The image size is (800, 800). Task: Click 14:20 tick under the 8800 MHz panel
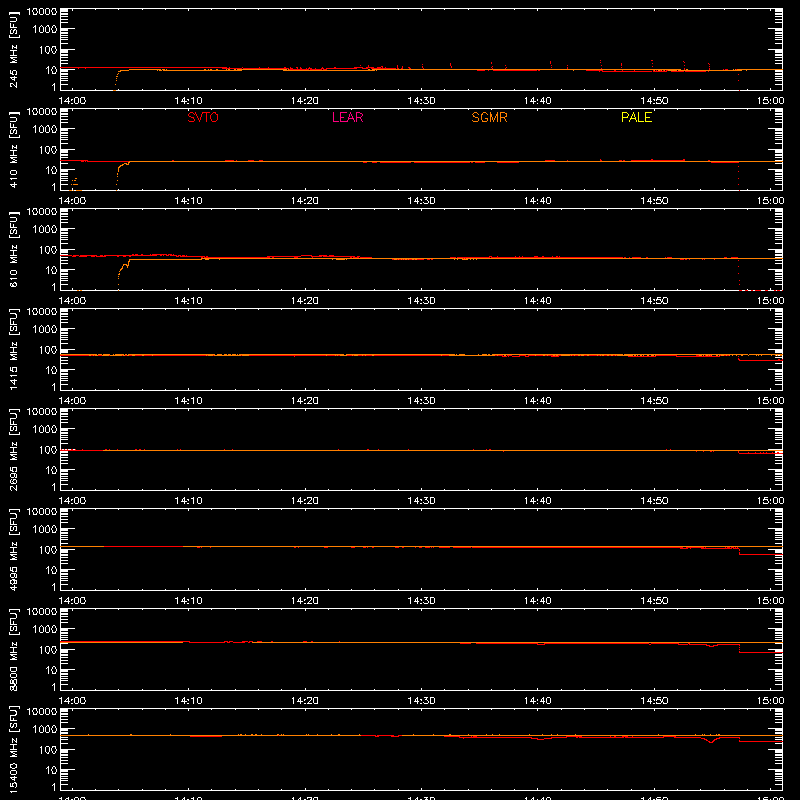(x=305, y=701)
